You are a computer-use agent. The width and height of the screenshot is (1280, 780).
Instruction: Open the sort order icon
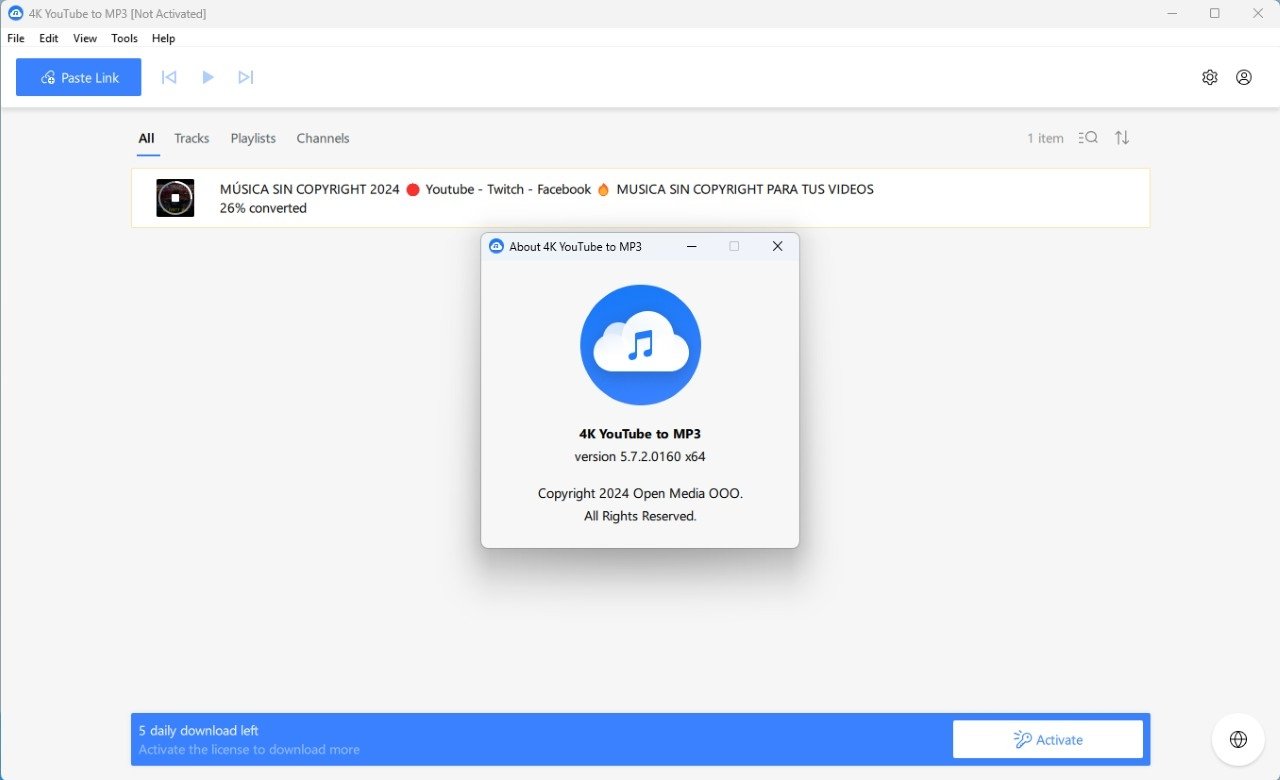click(1122, 138)
